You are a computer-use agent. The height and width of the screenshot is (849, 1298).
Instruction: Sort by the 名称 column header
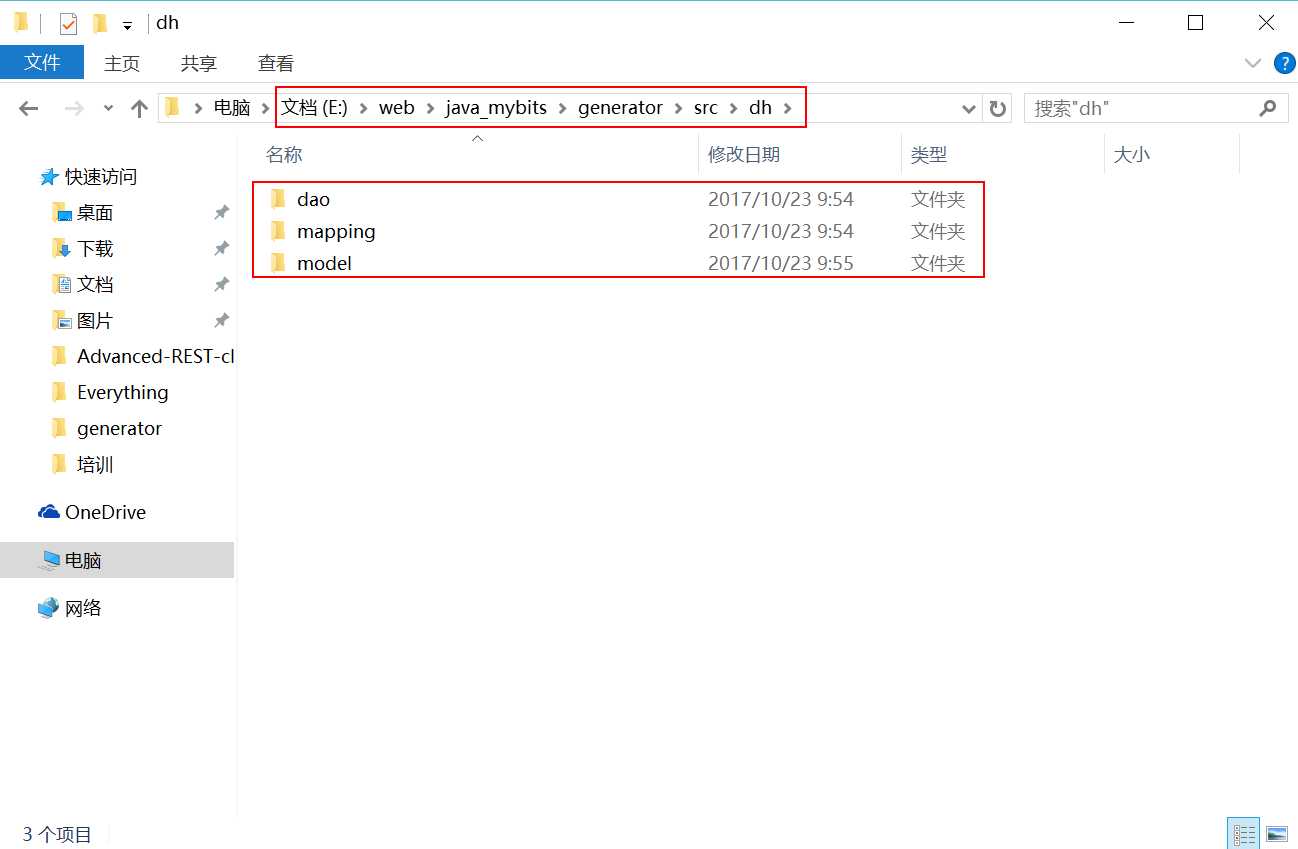tap(284, 155)
